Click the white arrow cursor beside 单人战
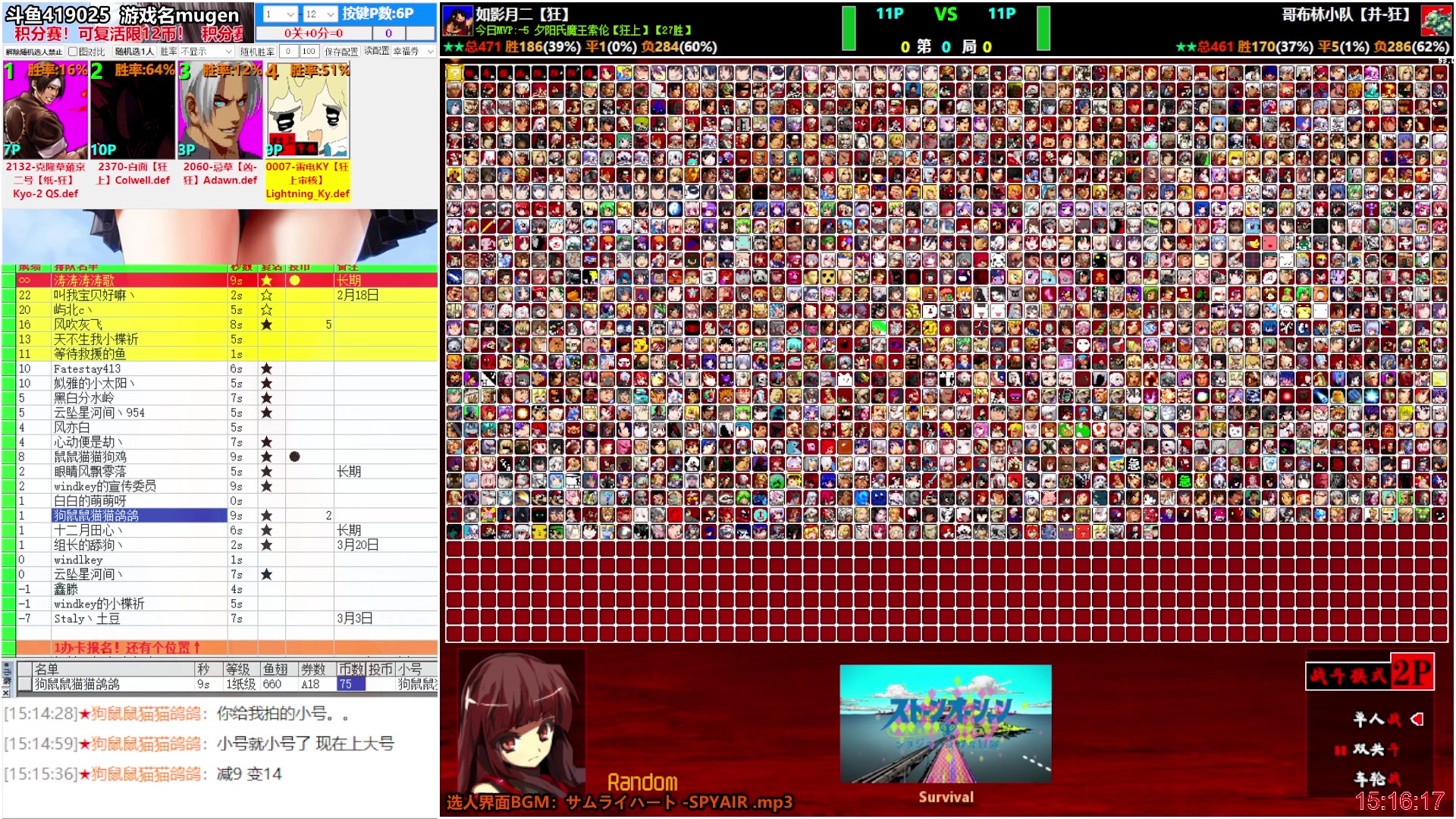The height and width of the screenshot is (819, 1456). tap(1417, 719)
